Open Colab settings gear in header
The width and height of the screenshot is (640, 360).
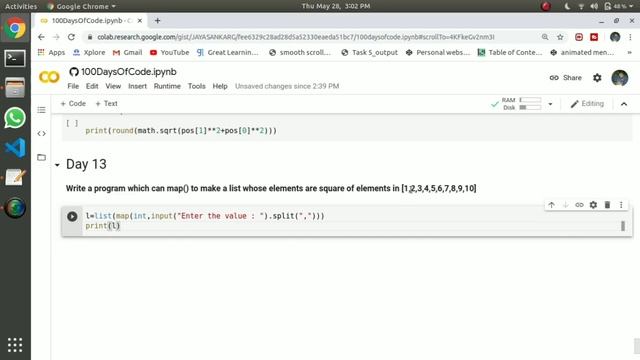point(597,78)
